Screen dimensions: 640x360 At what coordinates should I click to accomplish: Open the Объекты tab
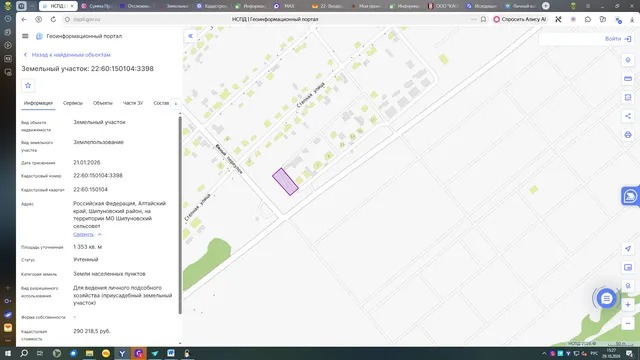click(102, 103)
